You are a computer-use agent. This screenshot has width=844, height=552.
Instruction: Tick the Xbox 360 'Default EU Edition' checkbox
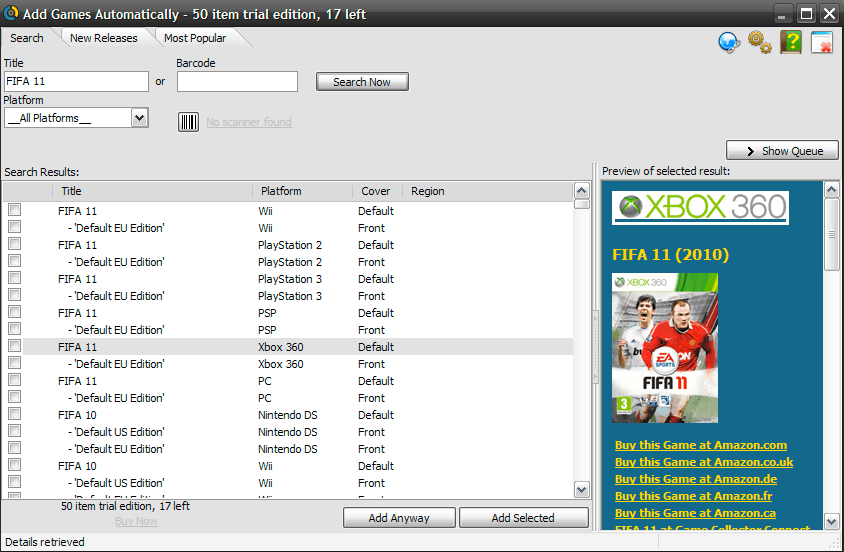pyautogui.click(x=15, y=363)
